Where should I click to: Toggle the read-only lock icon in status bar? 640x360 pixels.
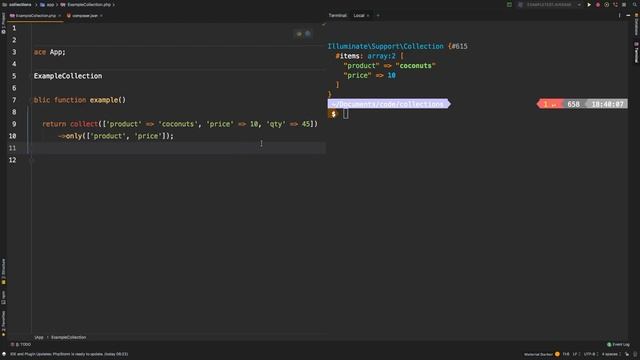point(627,354)
